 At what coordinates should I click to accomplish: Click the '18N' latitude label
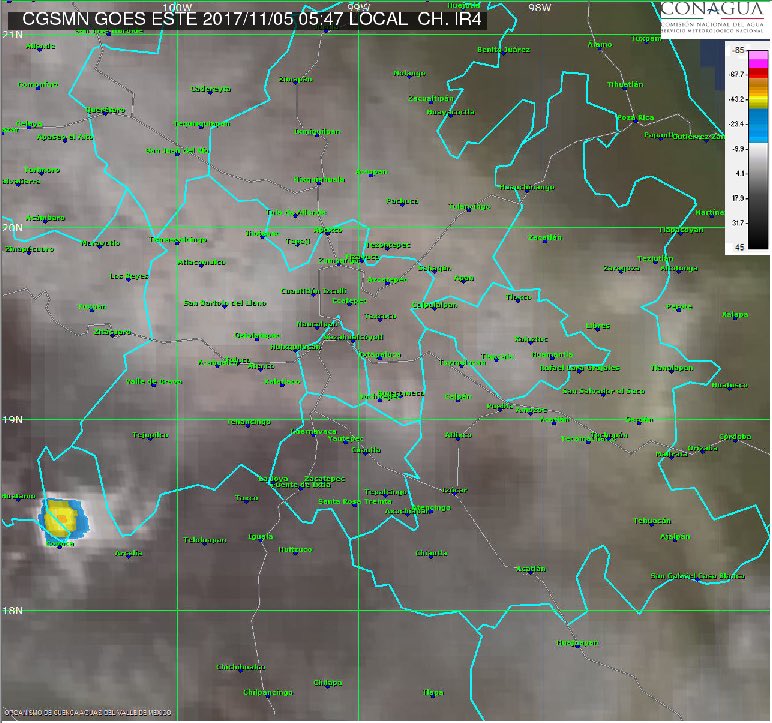point(12,611)
